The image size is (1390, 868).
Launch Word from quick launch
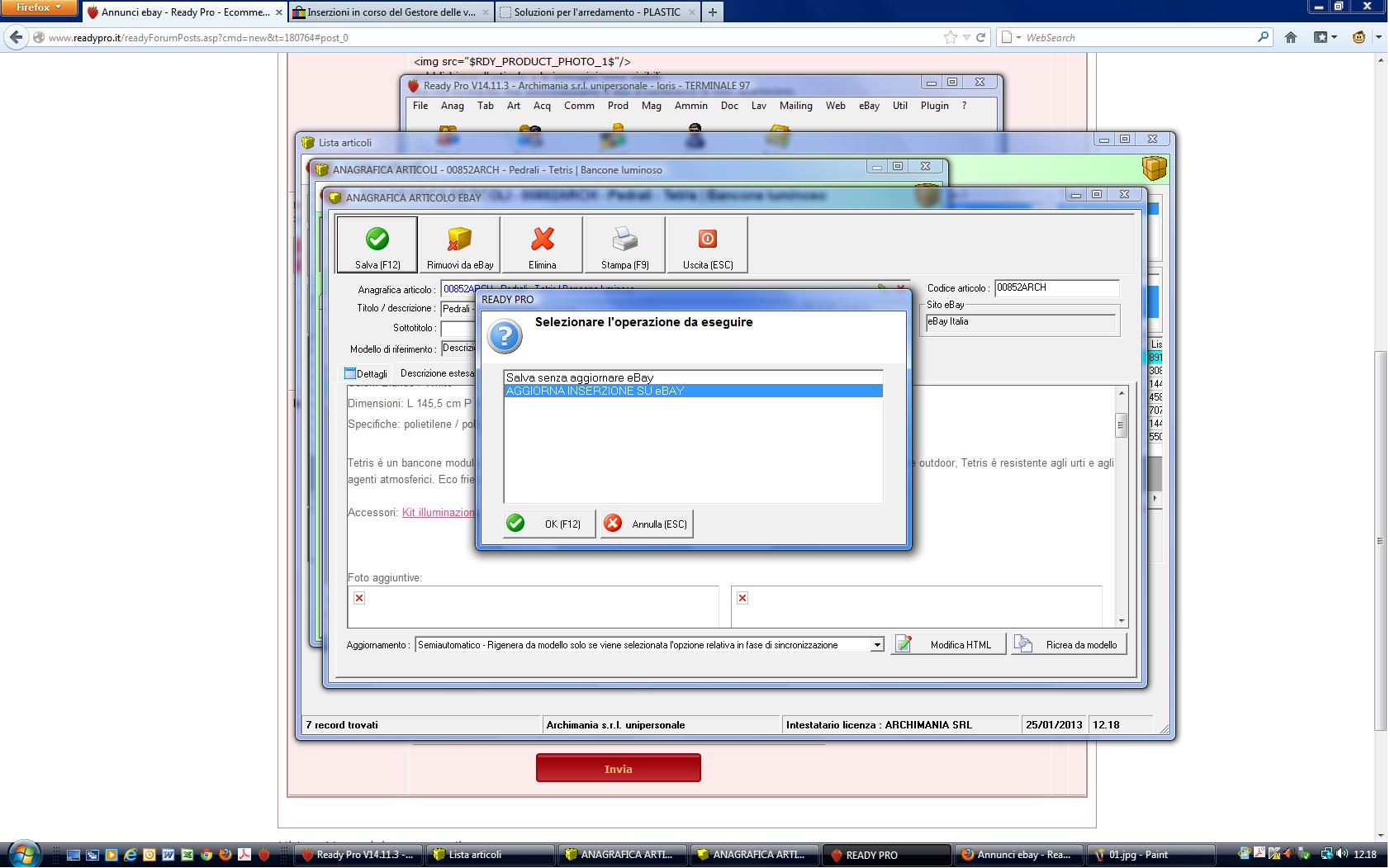point(168,855)
